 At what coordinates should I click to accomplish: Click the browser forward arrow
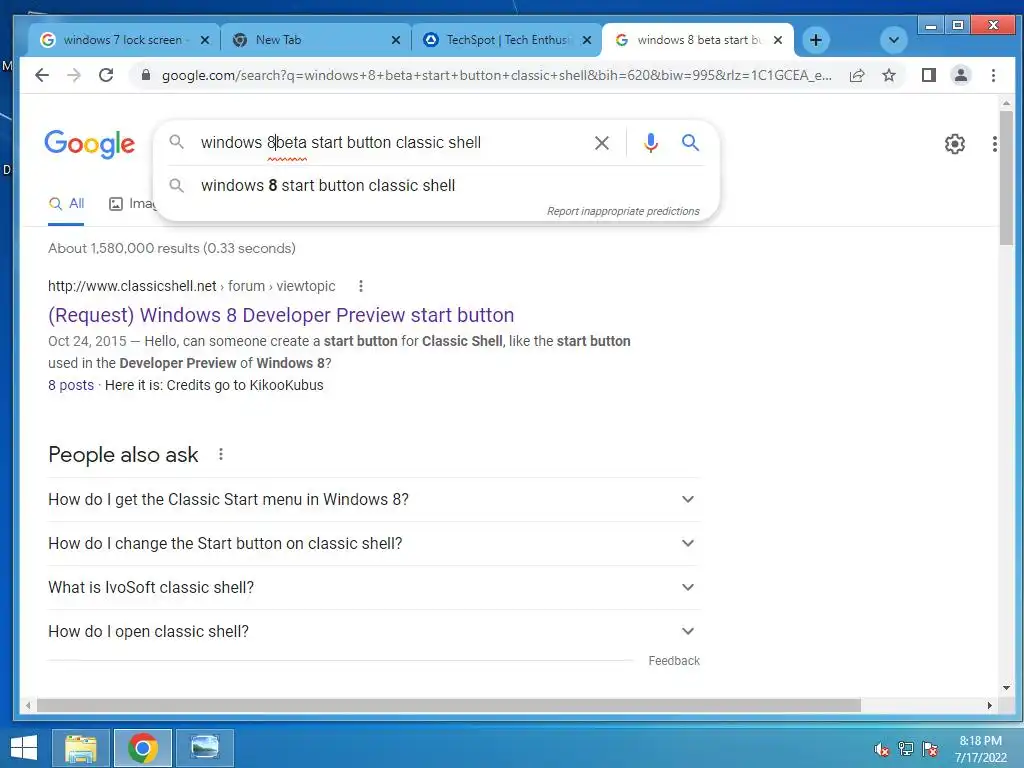[74, 75]
